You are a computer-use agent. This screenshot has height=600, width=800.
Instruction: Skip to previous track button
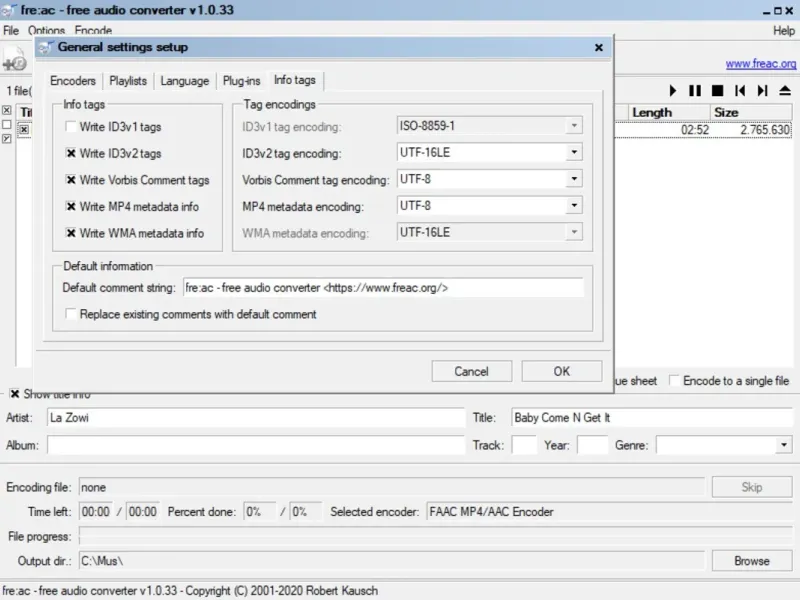pos(740,91)
